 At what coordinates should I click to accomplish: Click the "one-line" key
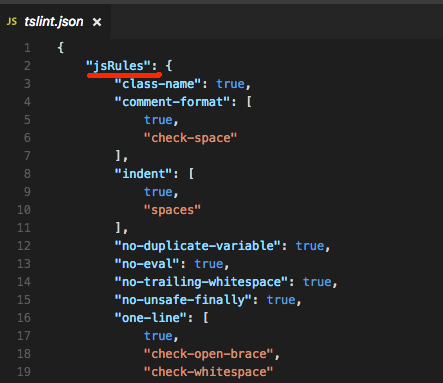click(x=151, y=318)
